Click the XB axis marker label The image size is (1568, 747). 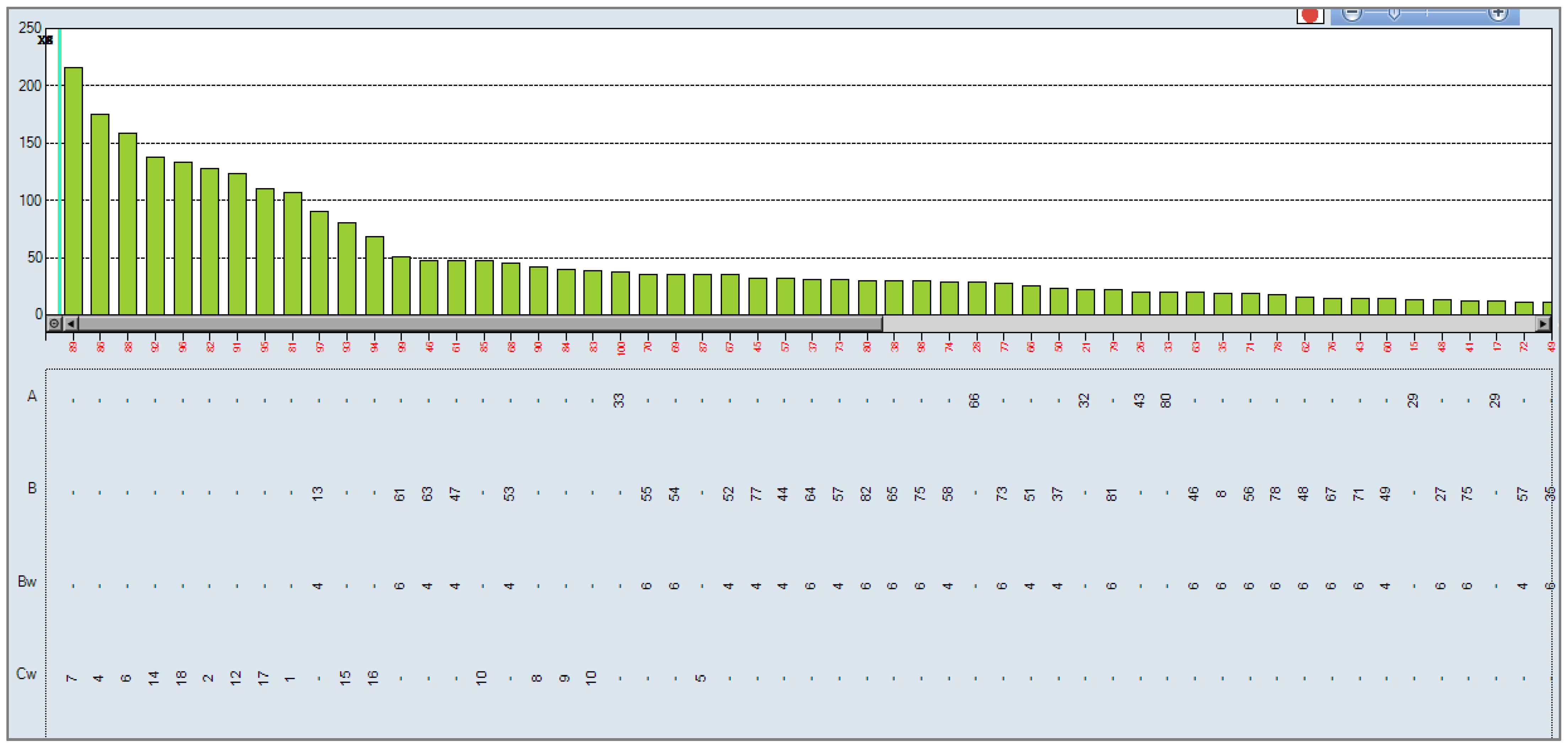pos(44,41)
